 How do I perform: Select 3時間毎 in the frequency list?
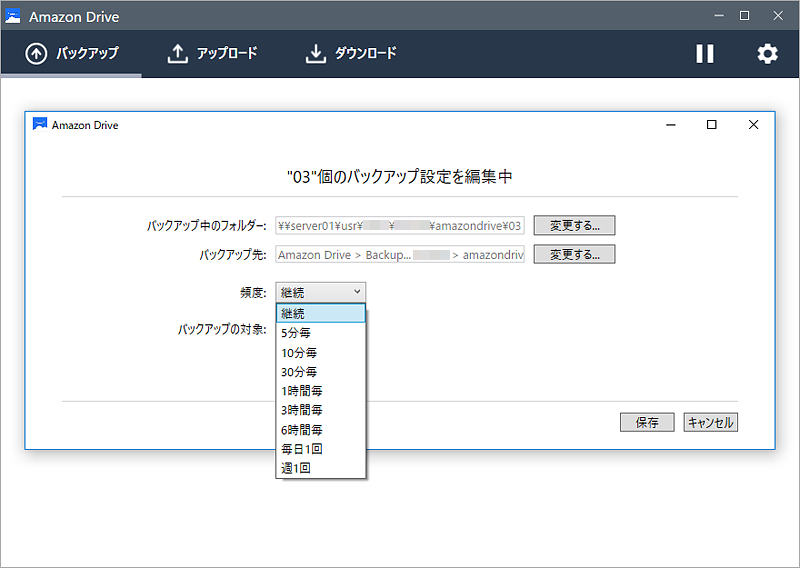(321, 410)
